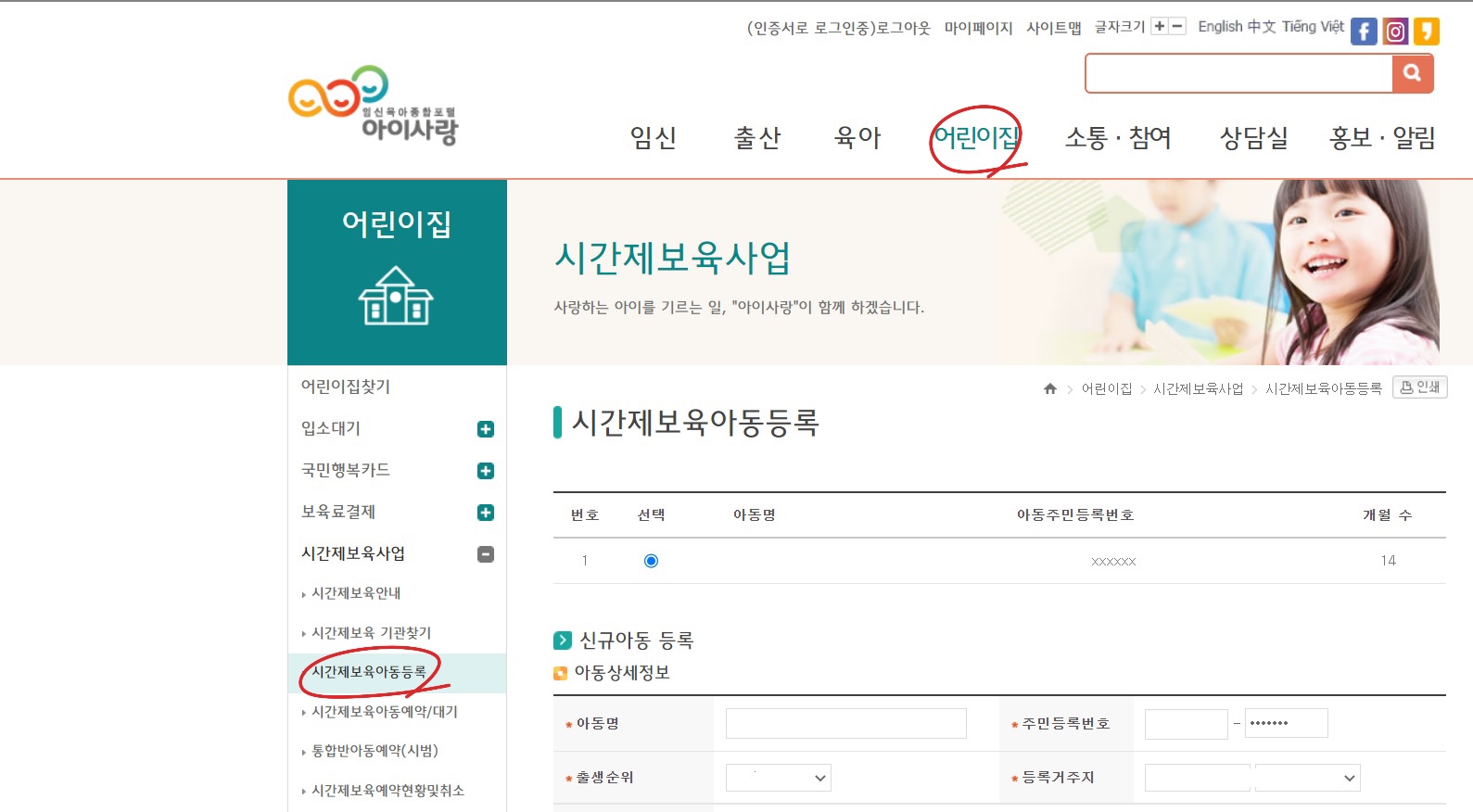Expand the 입소대기 sidebar menu
Viewport: 1473px width, 812px height.
click(485, 429)
